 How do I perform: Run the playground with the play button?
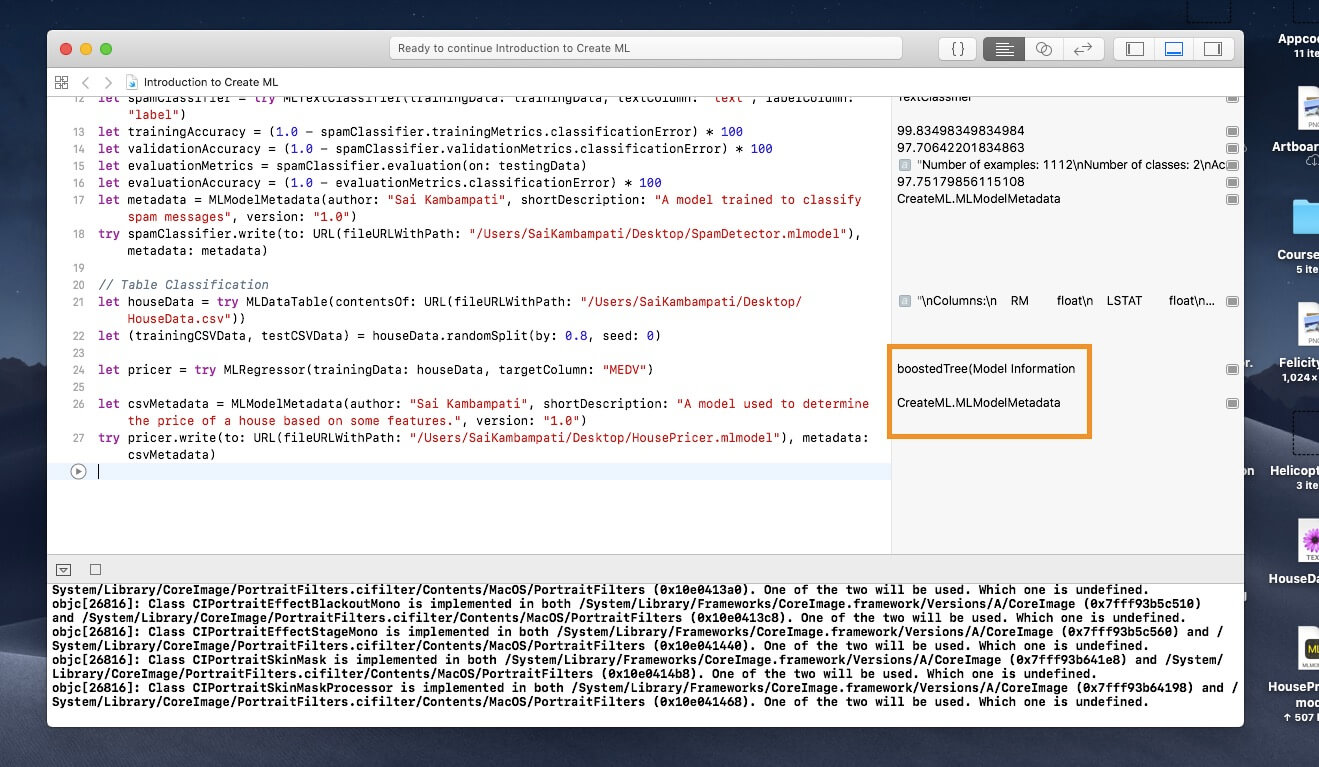[x=78, y=471]
